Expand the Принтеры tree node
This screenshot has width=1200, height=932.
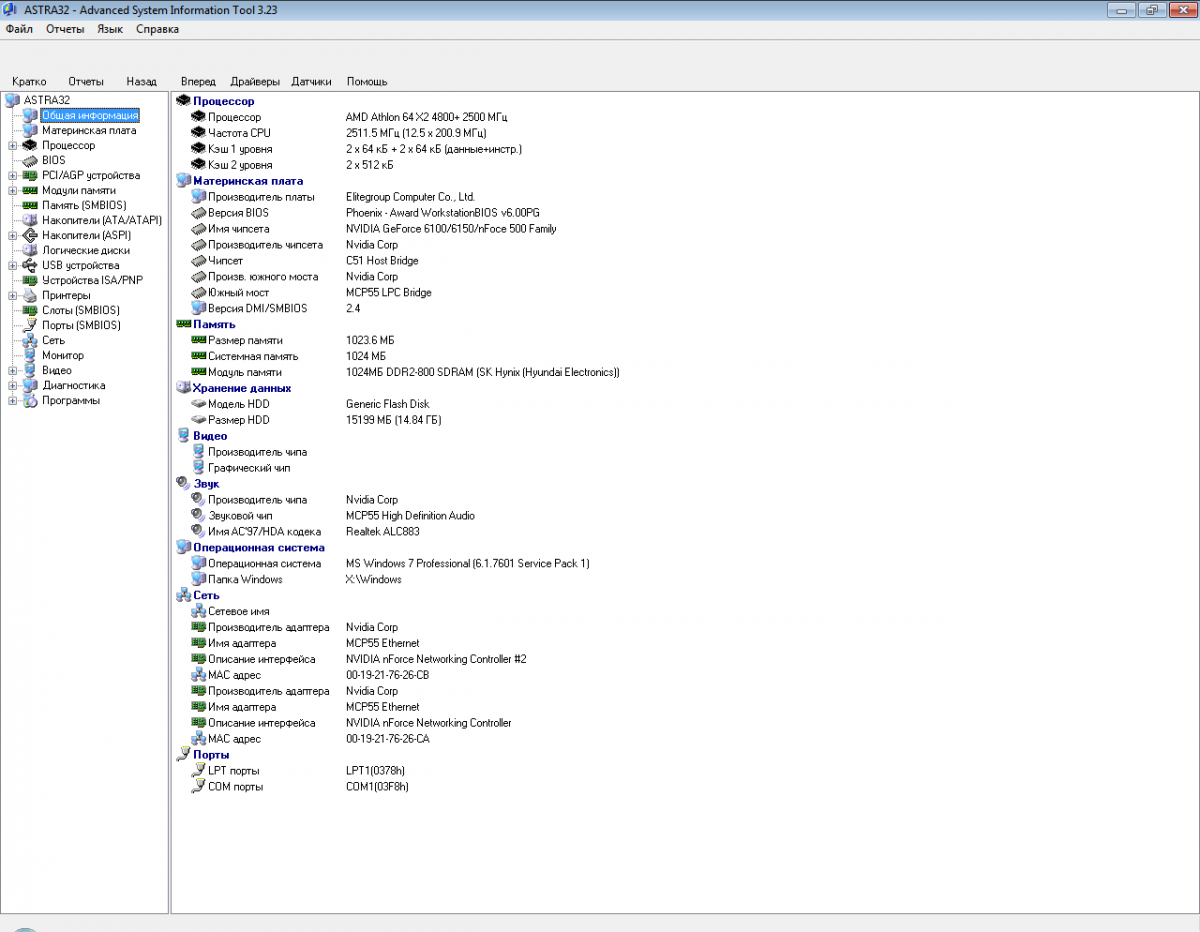[x=12, y=296]
